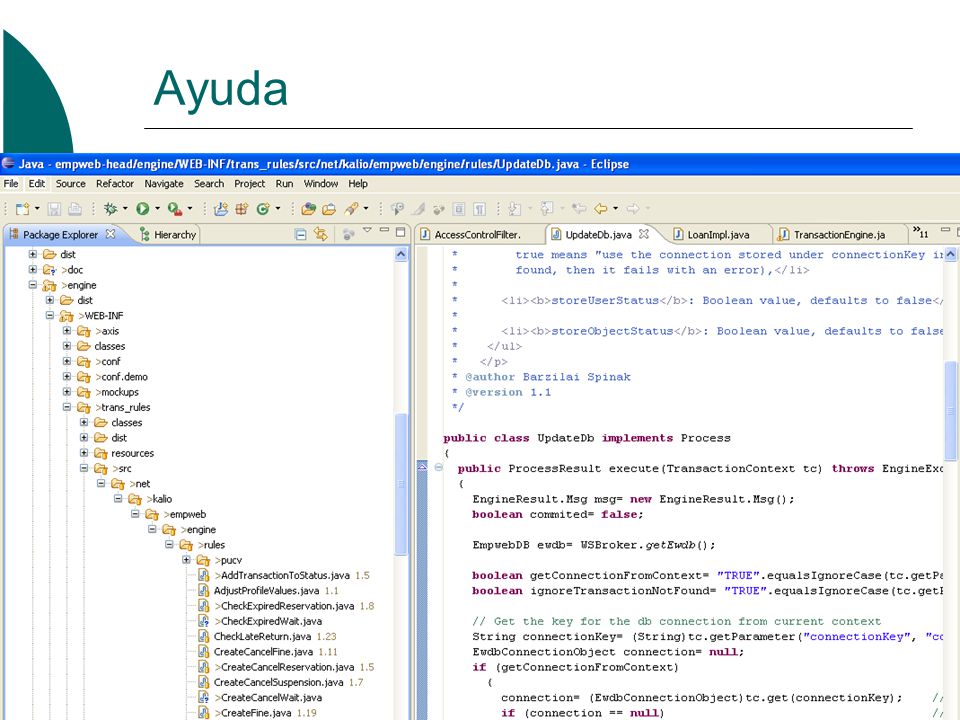The image size is (960, 720).
Task: Maximize the Package Explorer view
Action: pos(401,232)
